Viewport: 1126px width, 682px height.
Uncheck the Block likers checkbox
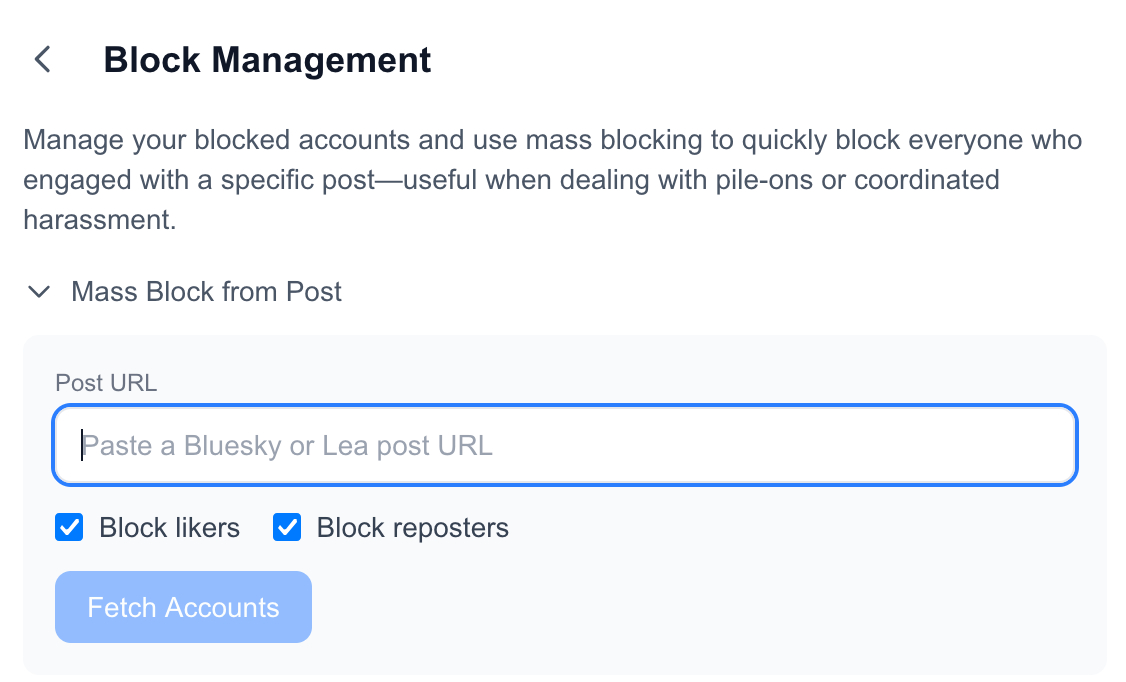click(x=69, y=528)
